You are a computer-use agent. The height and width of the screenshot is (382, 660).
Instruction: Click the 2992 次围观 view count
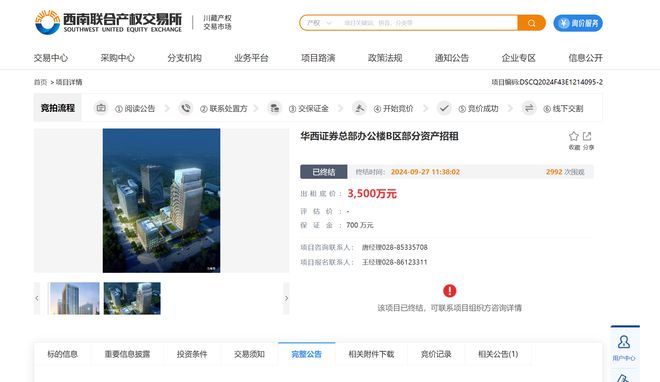click(565, 172)
